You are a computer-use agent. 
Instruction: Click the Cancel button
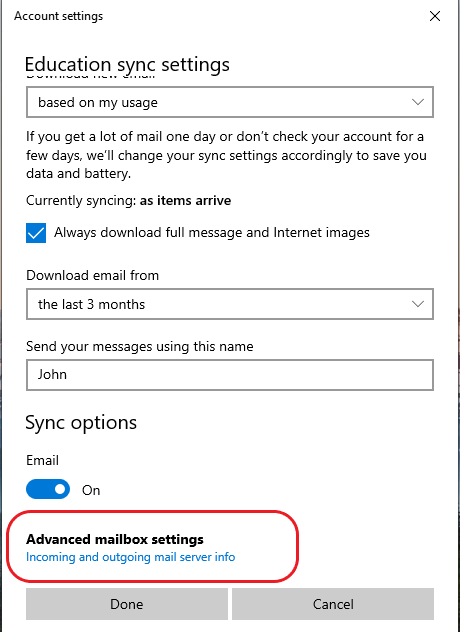(x=333, y=604)
